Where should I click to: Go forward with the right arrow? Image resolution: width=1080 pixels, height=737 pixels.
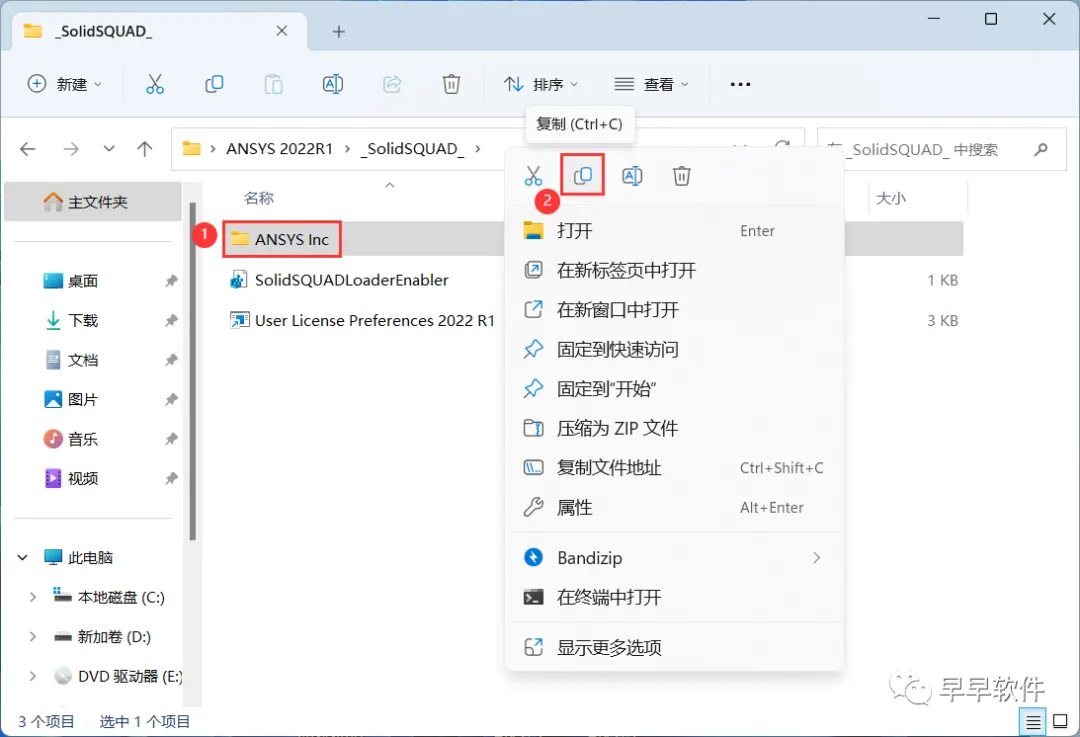point(71,149)
